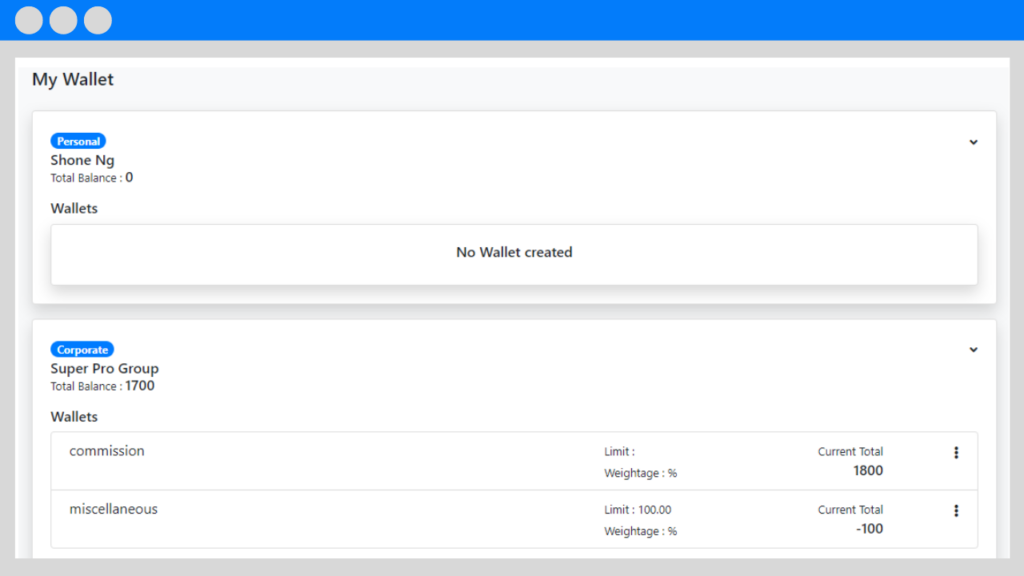Select the miscellaneous wallet name

pyautogui.click(x=114, y=509)
